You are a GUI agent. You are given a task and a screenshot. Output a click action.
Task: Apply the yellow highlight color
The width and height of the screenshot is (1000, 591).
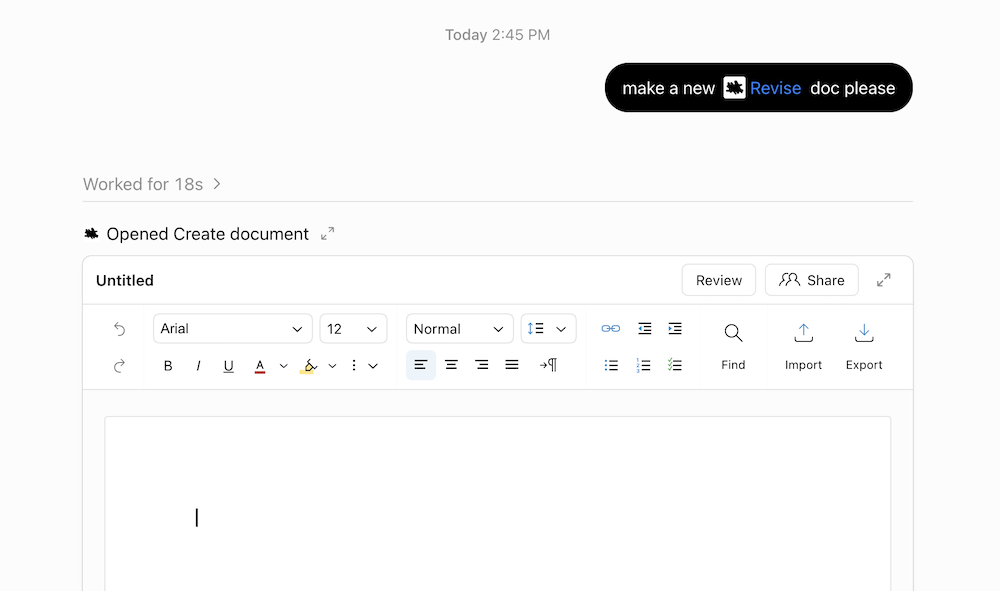click(308, 366)
